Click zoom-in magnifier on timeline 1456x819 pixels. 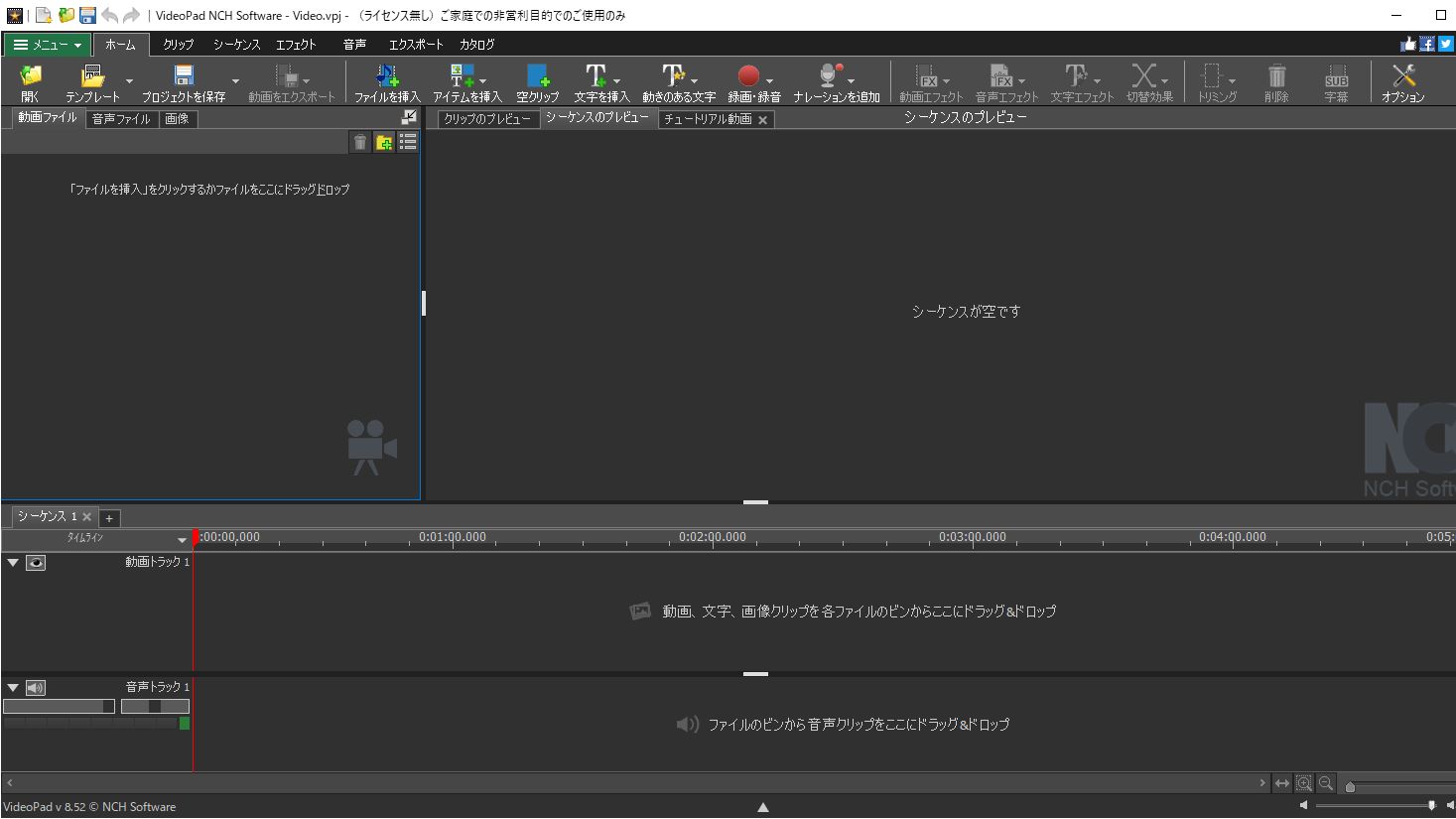pos(1304,784)
